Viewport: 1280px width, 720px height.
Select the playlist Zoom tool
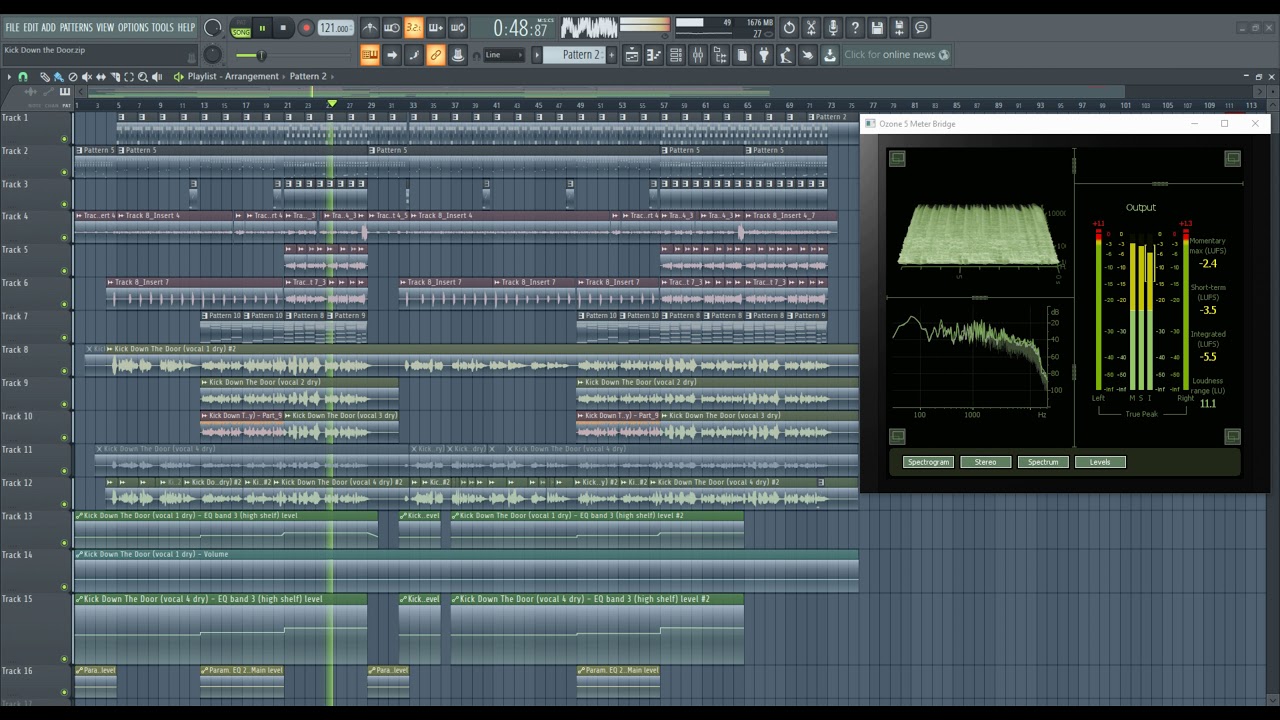click(x=142, y=77)
